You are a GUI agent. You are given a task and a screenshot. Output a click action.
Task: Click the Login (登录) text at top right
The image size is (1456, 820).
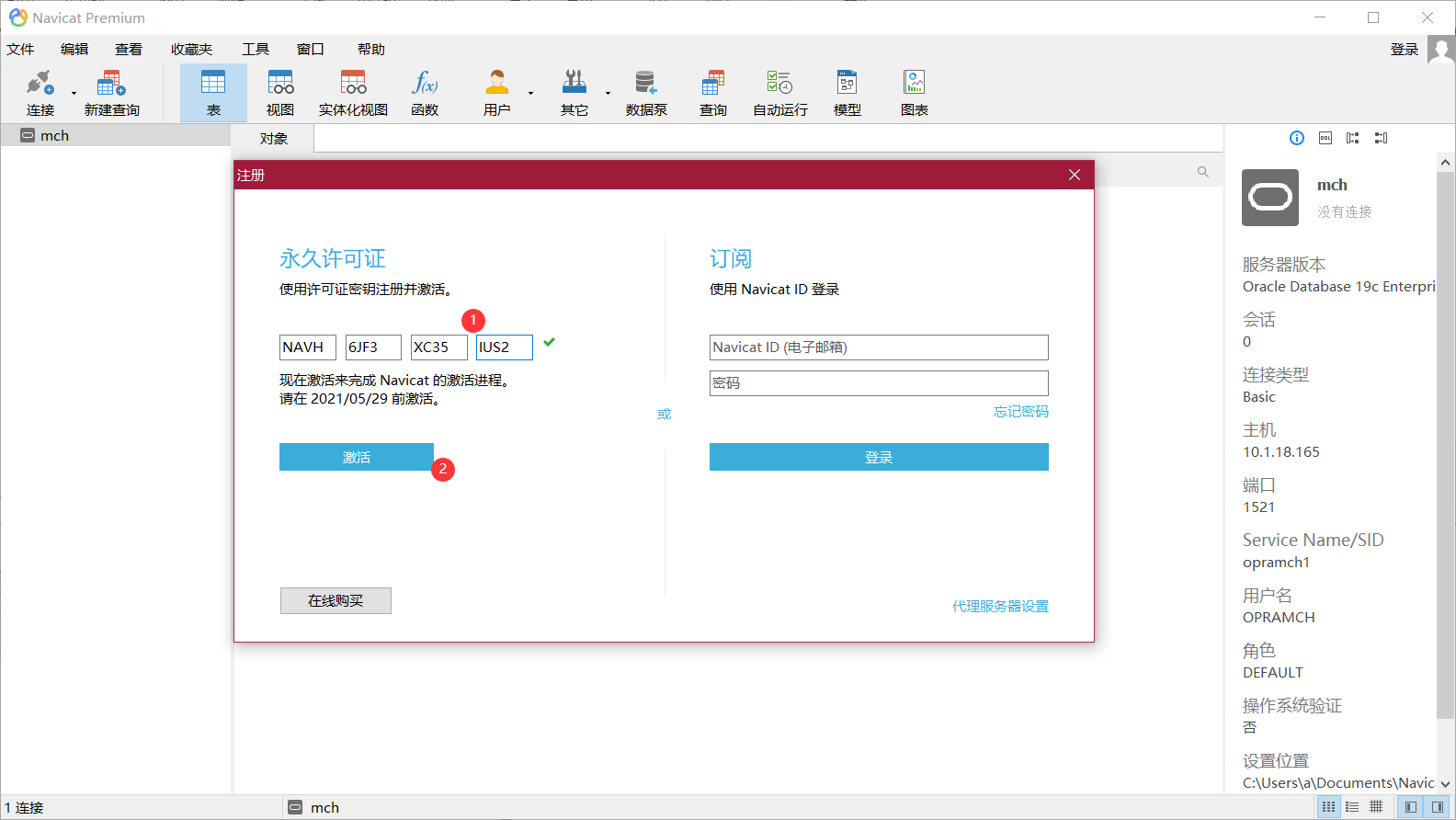(x=1405, y=50)
